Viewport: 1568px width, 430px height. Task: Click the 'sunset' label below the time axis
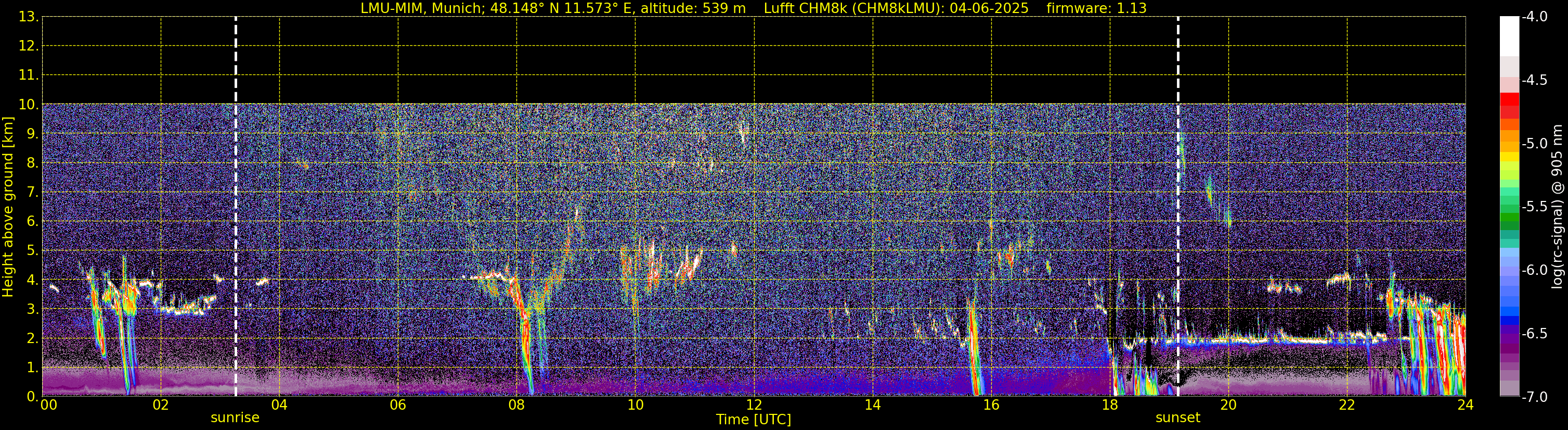click(x=1178, y=418)
